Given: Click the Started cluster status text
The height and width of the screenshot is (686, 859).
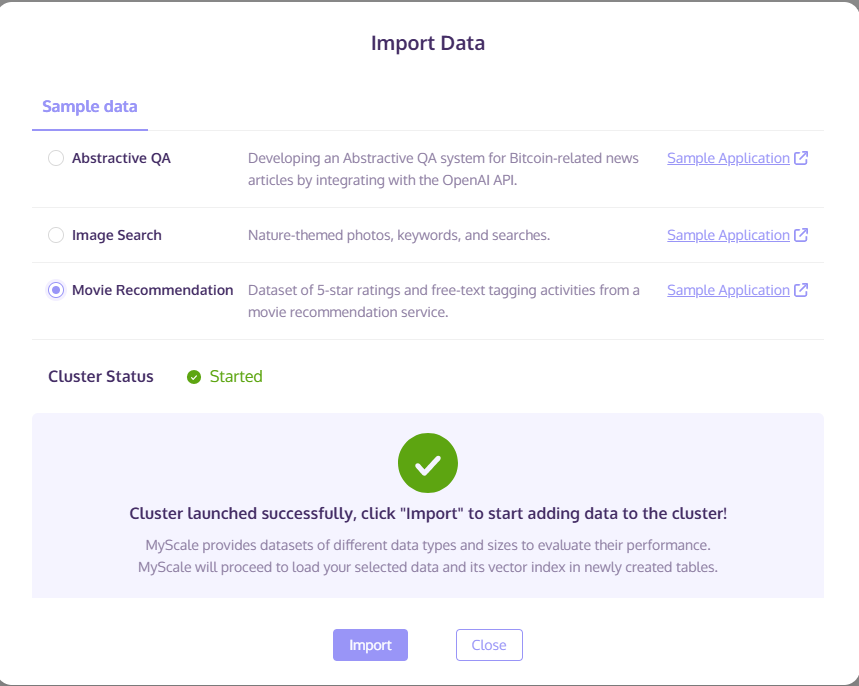Looking at the screenshot, I should 236,377.
